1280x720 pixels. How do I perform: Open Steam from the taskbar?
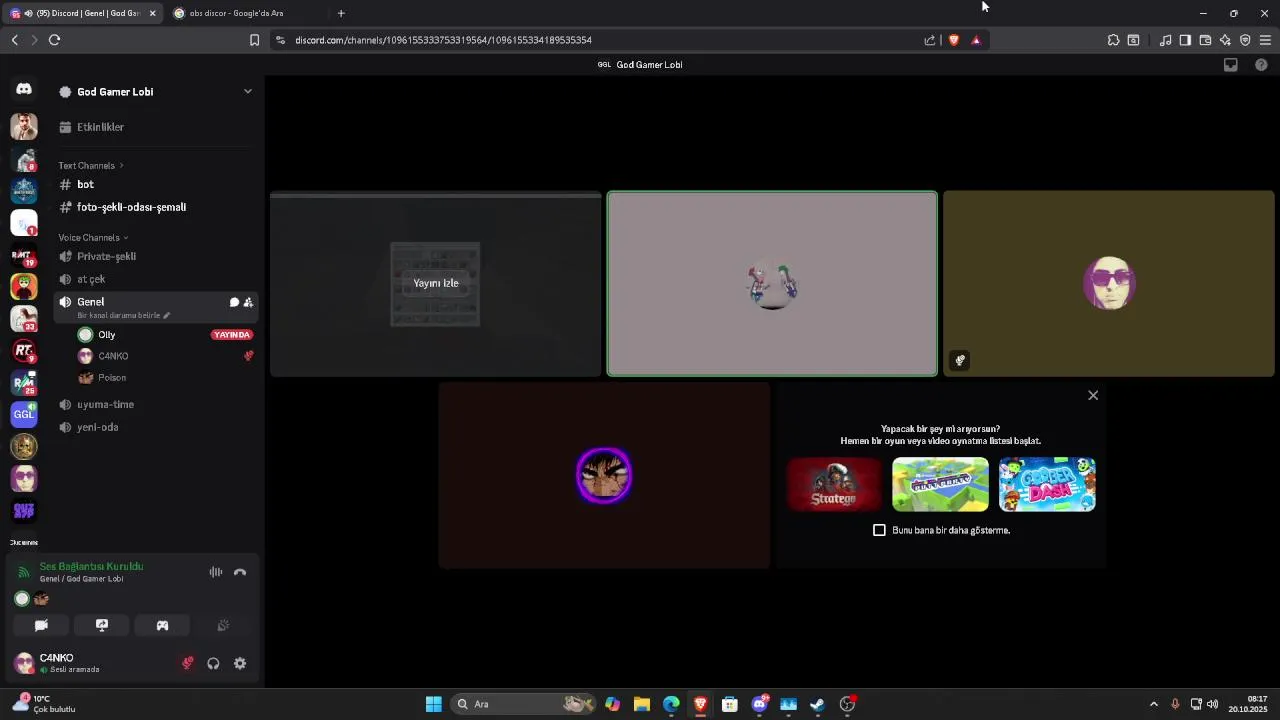(x=817, y=704)
